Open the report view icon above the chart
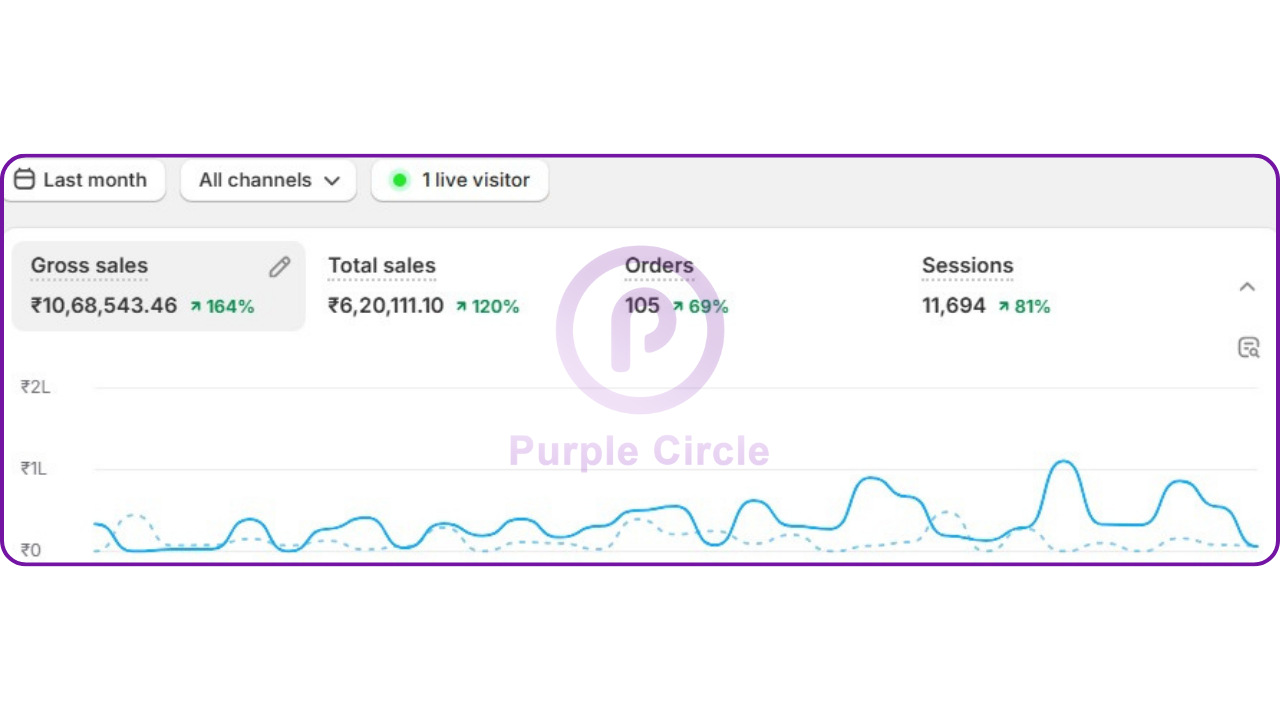 coord(1248,348)
